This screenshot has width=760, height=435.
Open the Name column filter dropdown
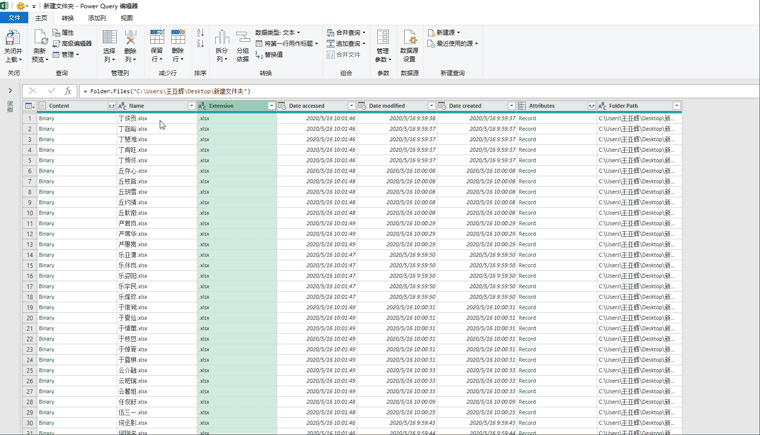click(191, 106)
